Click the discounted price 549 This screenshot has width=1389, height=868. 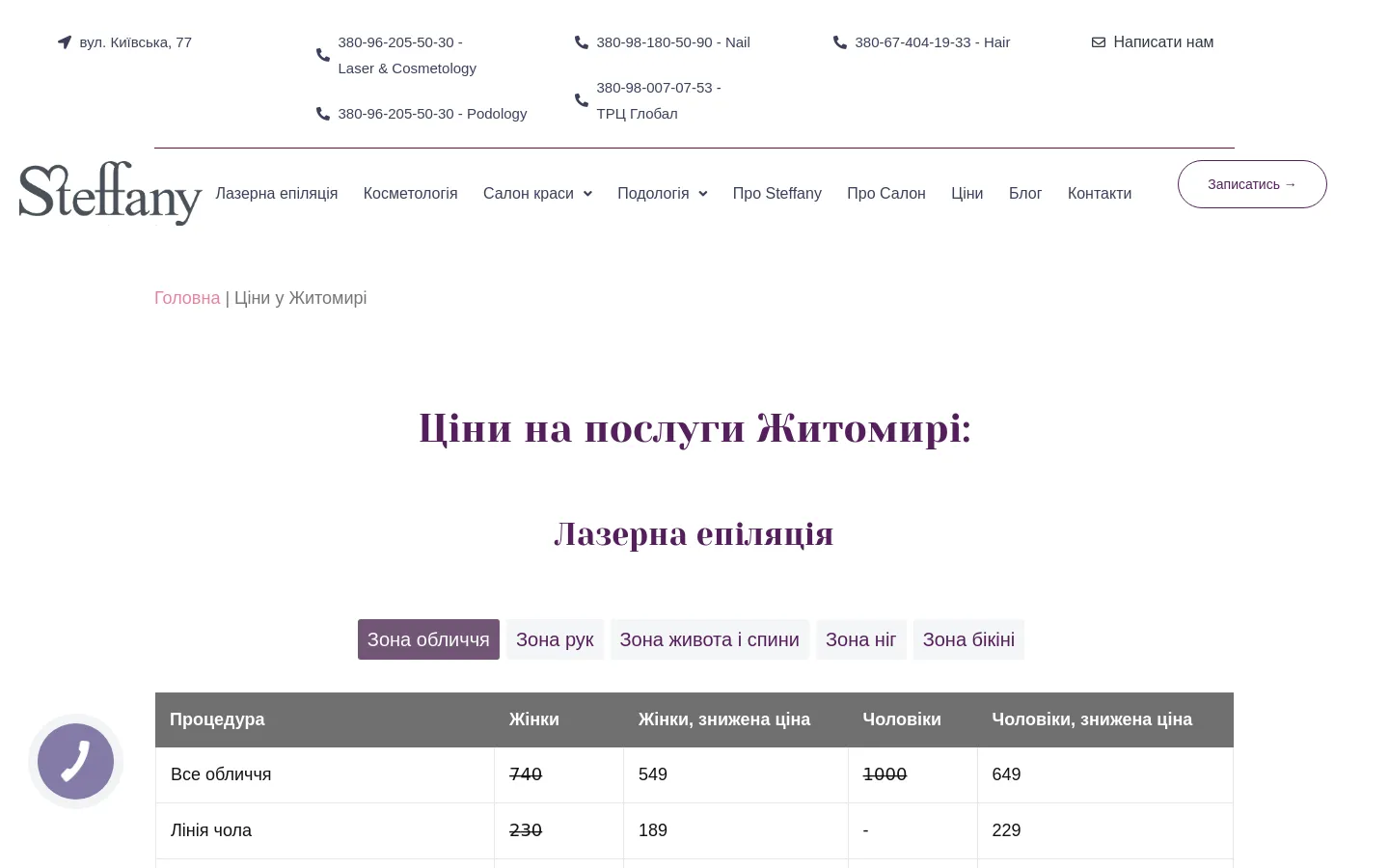[653, 774]
